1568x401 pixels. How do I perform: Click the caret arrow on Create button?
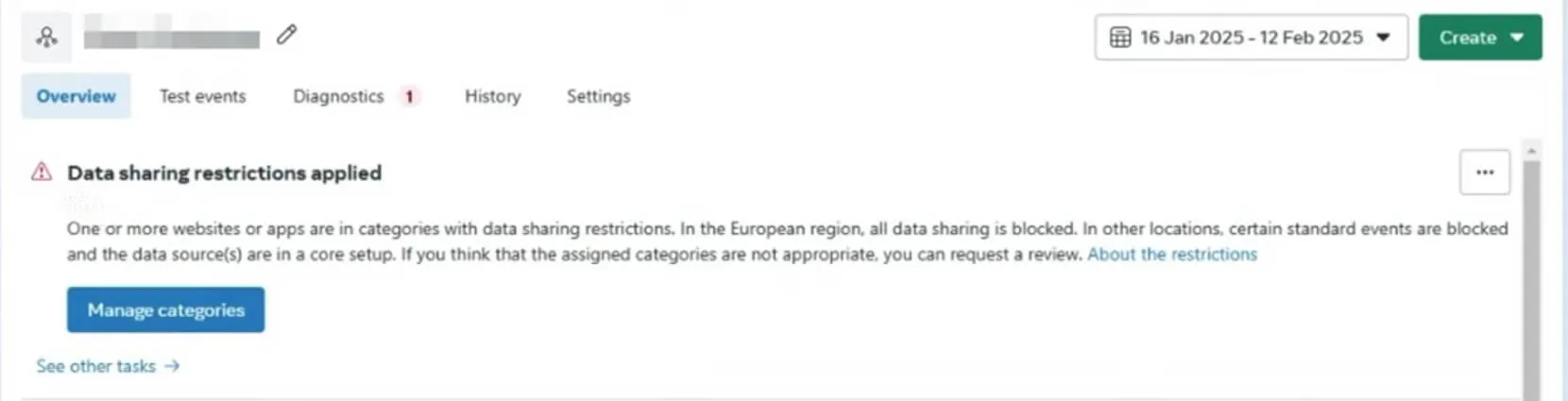coord(1517,38)
